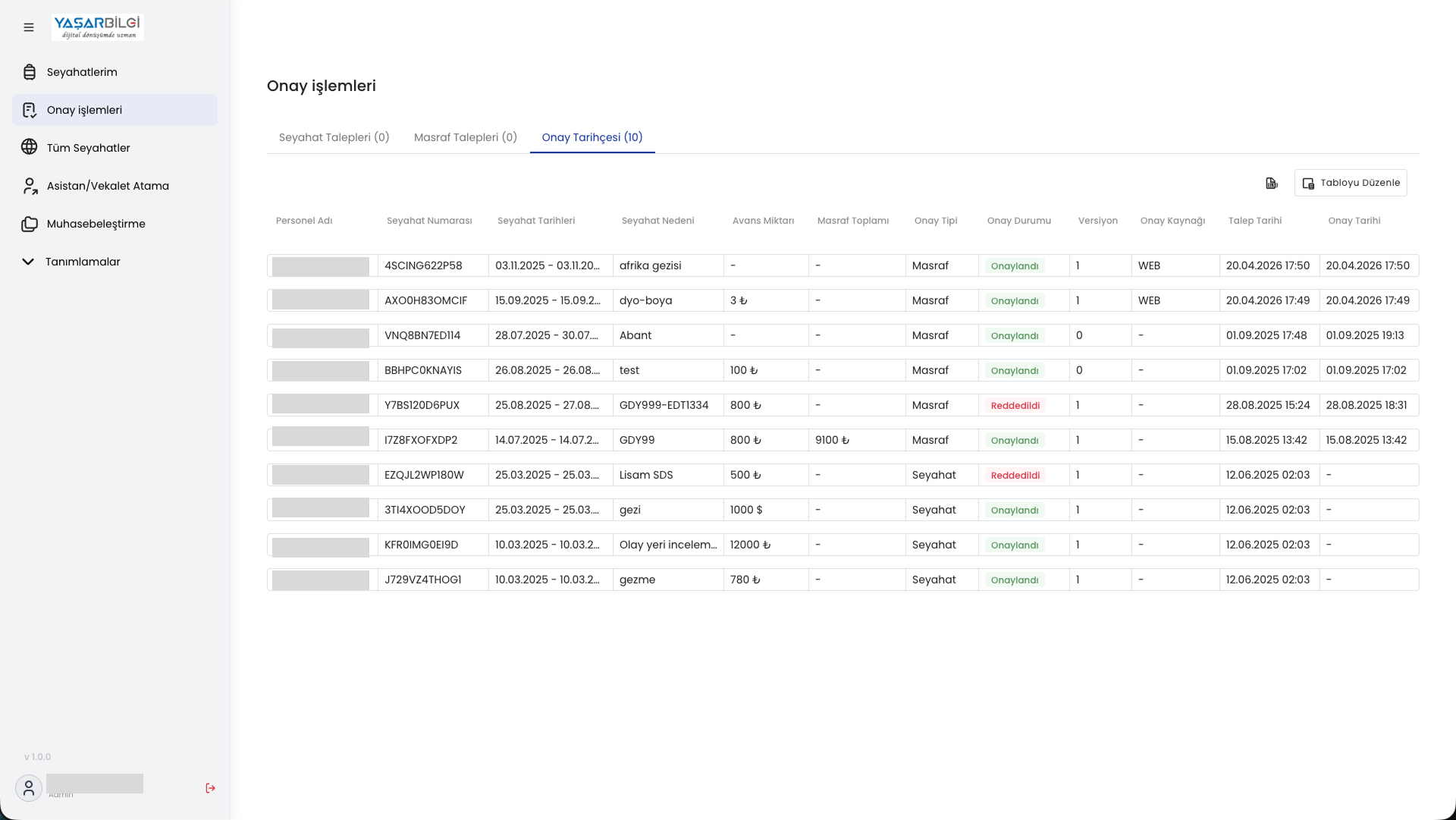Sort by Seyahat Tarihleri column header

536,221
